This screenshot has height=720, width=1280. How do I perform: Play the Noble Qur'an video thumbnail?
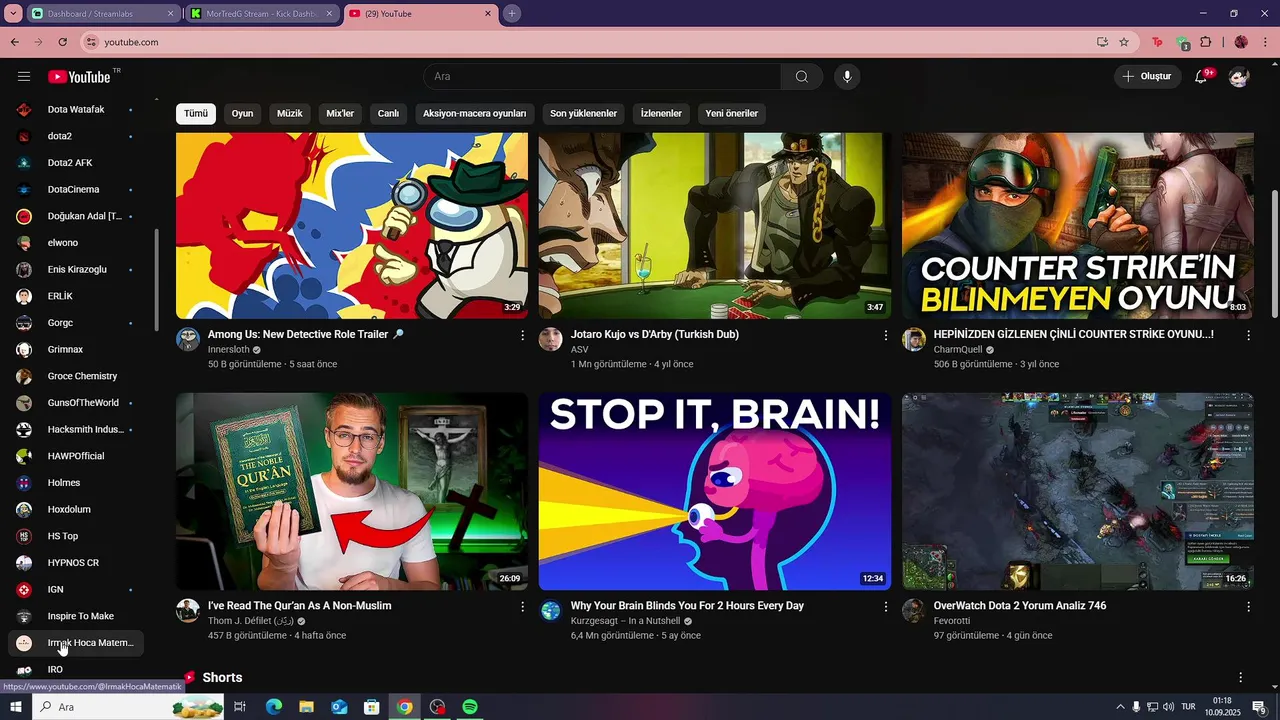[352, 491]
